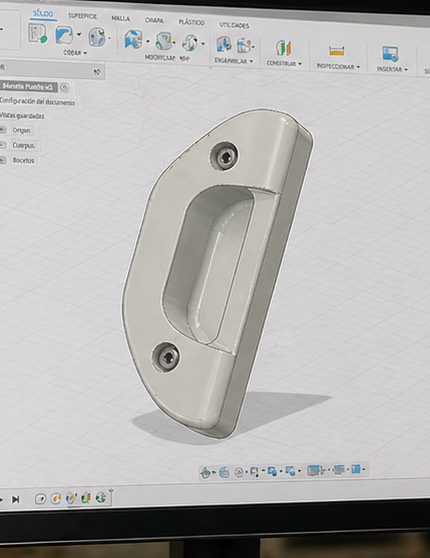Click the Construir plane icon
This screenshot has width=430, height=558.
click(284, 48)
